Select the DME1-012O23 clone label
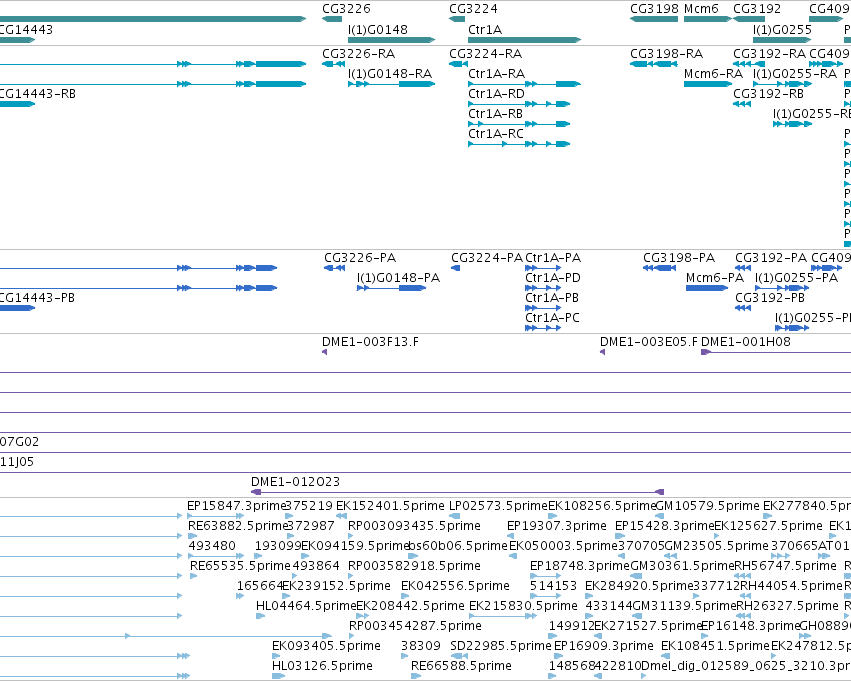Viewport: 851px width, 681px height. [x=295, y=481]
